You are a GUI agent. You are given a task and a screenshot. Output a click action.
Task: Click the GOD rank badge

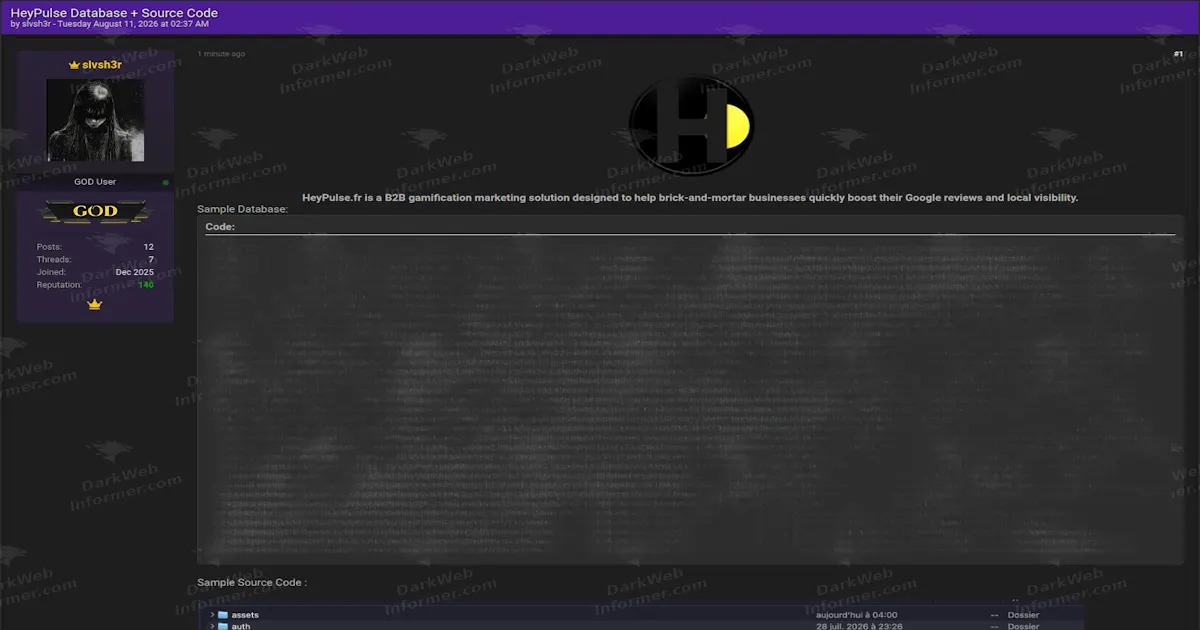pos(95,212)
